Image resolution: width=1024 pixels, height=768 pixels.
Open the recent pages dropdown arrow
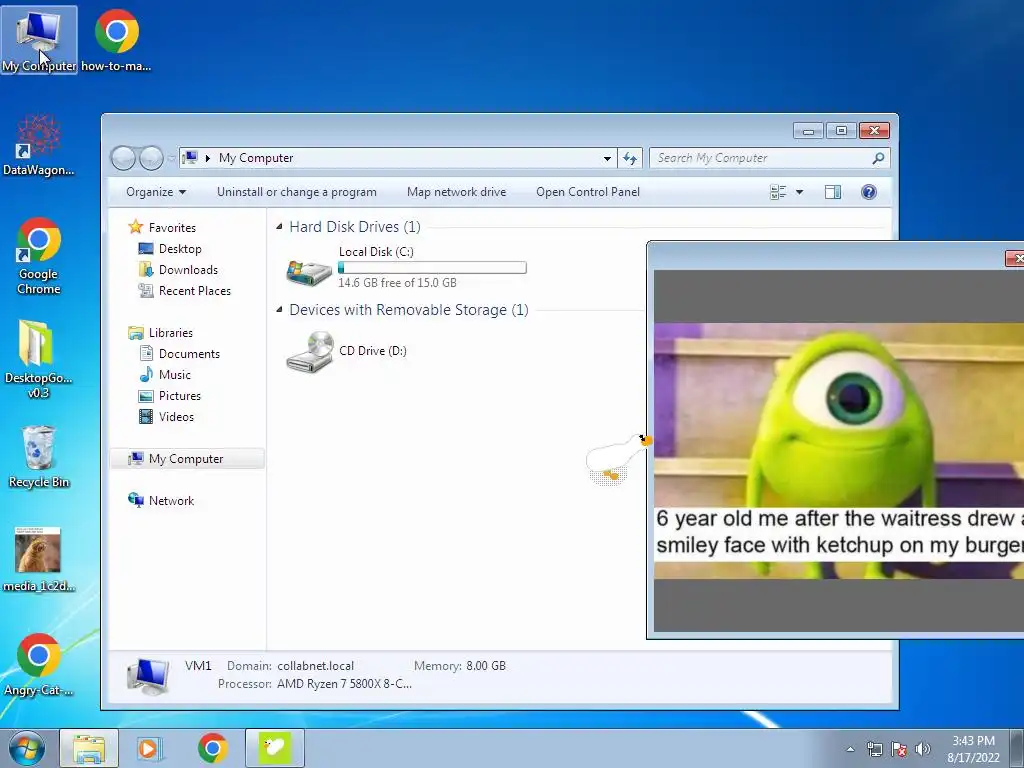pyautogui.click(x=171, y=158)
